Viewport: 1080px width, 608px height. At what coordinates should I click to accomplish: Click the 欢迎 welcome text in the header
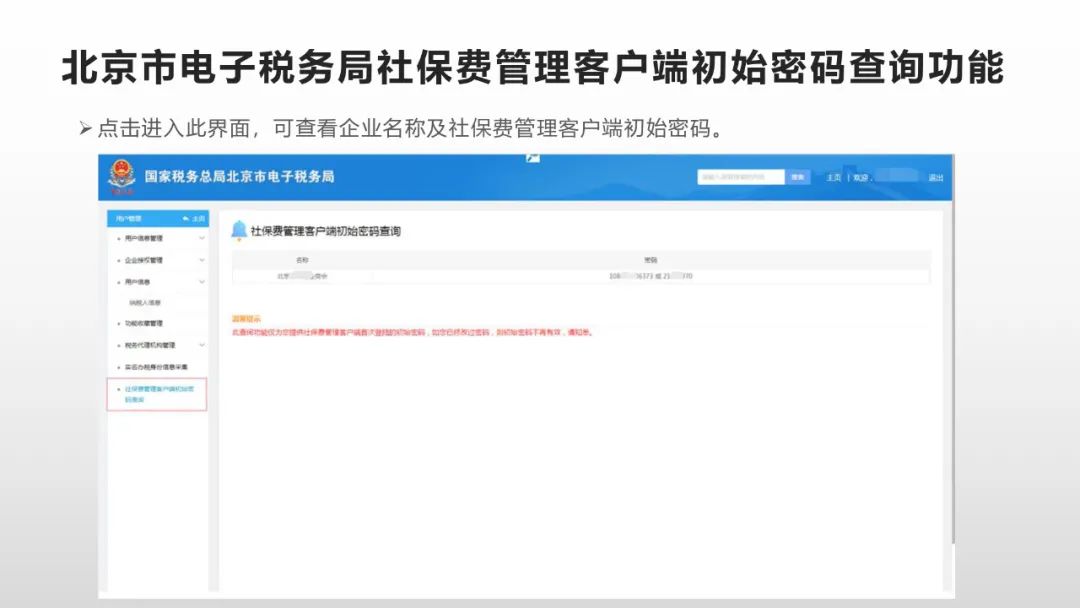click(862, 178)
